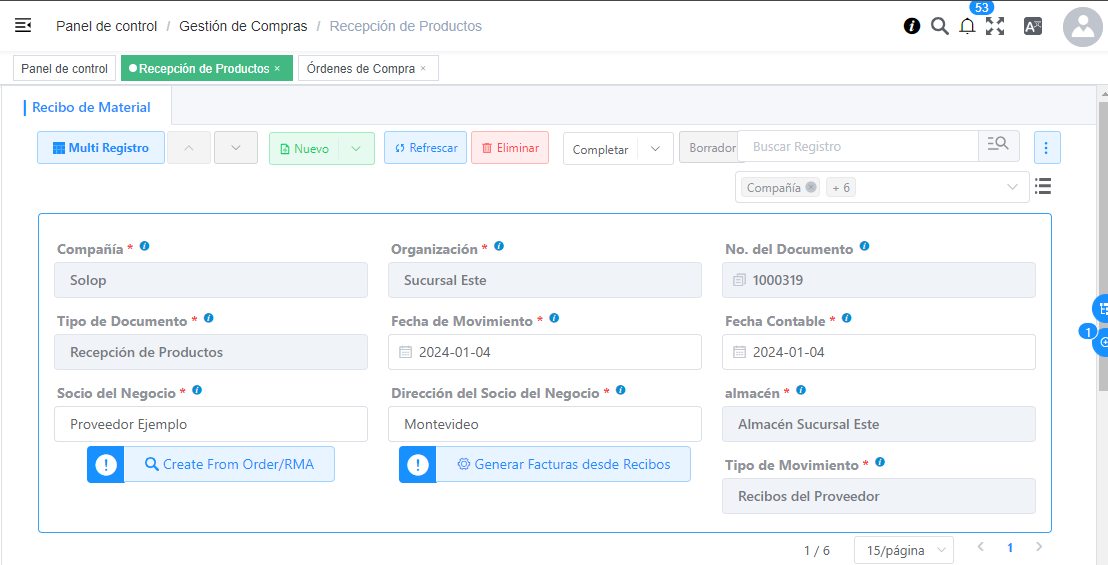
Task: Click the Fecha de Movimiento date field
Action: tap(544, 352)
